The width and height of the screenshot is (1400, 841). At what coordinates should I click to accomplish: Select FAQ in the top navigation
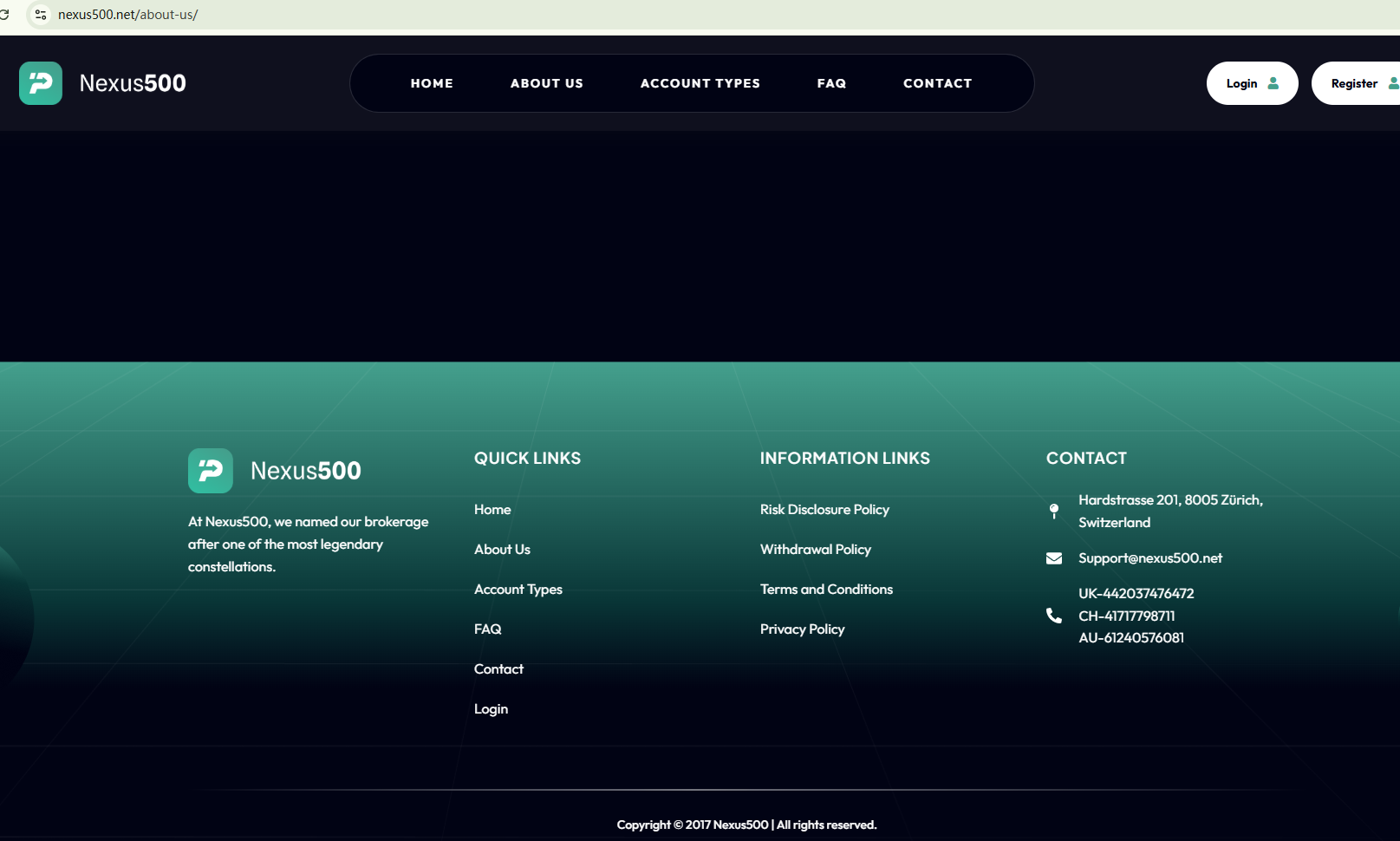[831, 83]
